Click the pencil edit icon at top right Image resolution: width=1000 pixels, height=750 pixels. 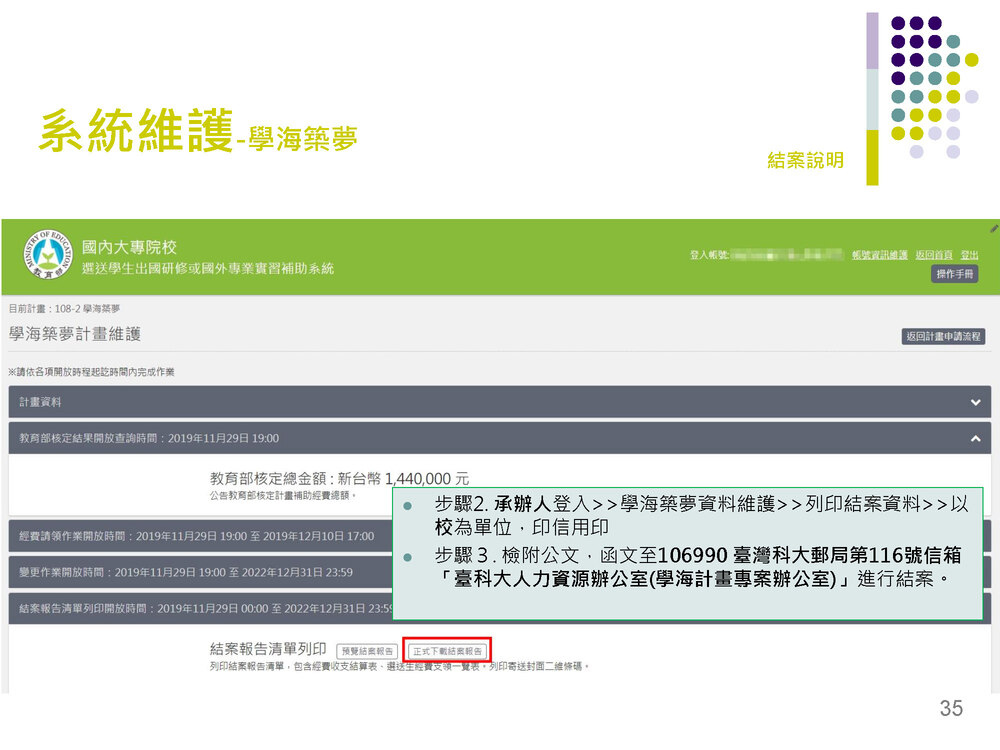click(x=993, y=228)
